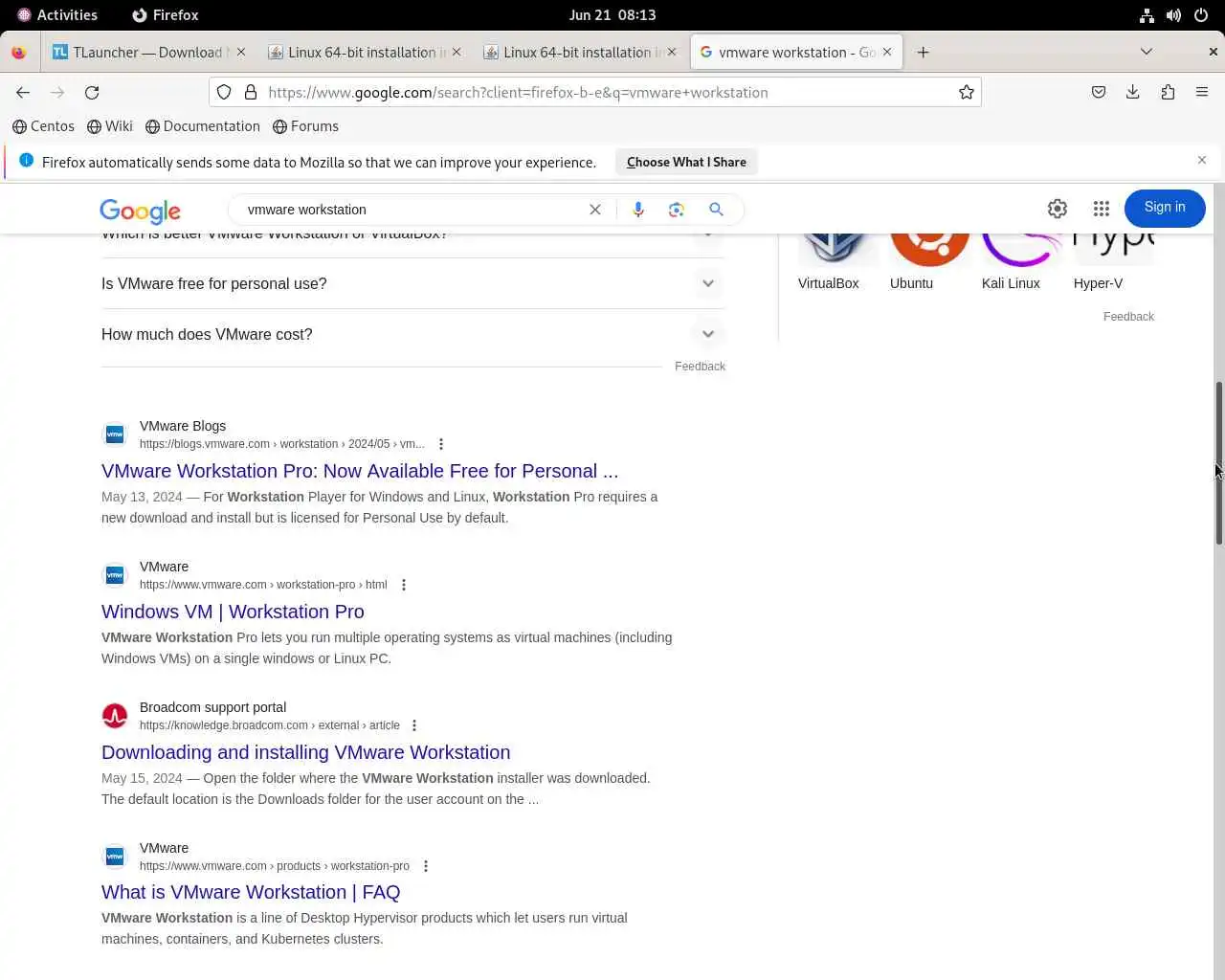This screenshot has width=1225, height=980.
Task: Open Google quick settings gear
Action: [x=1058, y=208]
